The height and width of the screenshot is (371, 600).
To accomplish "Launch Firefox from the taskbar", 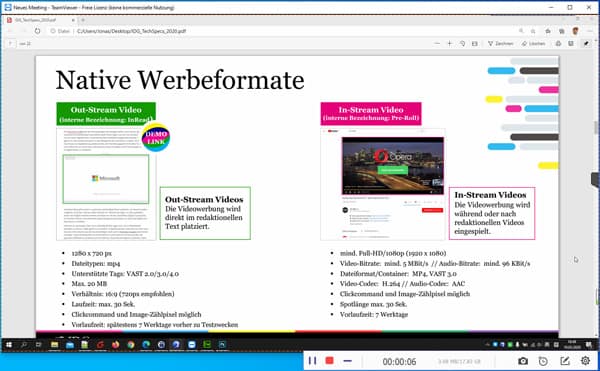I will [116, 345].
